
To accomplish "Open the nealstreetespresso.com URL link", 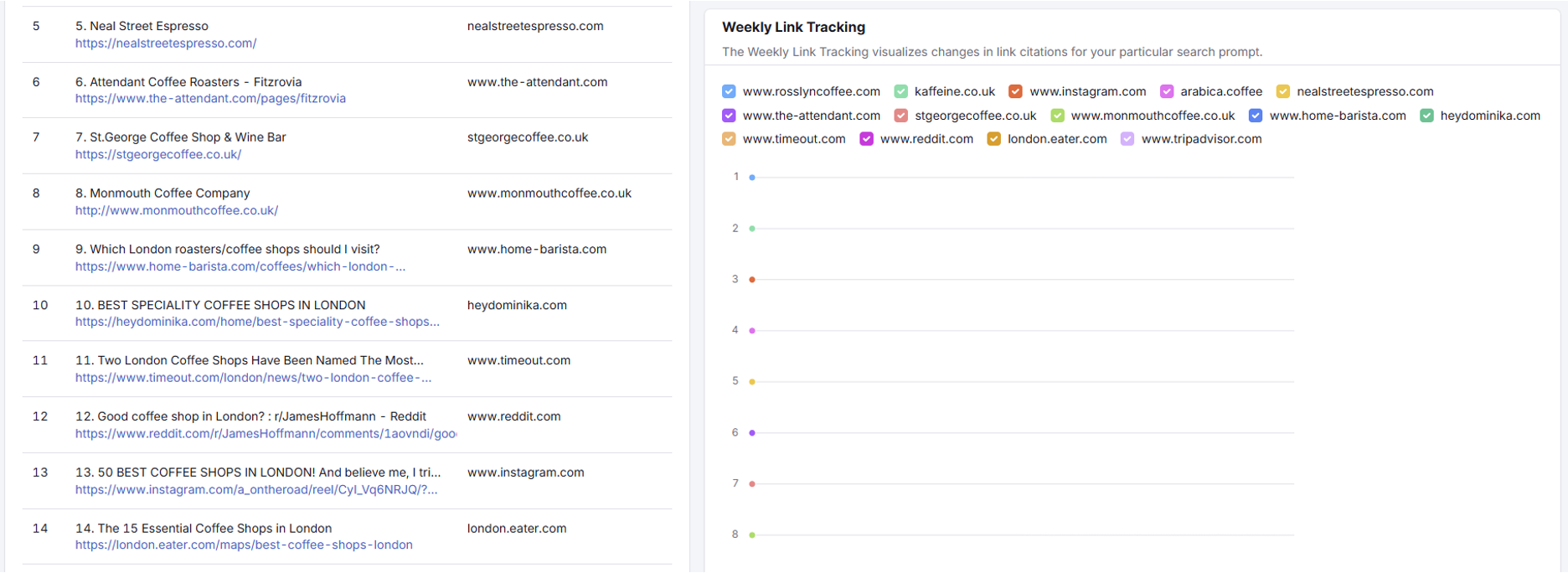I will tap(166, 44).
